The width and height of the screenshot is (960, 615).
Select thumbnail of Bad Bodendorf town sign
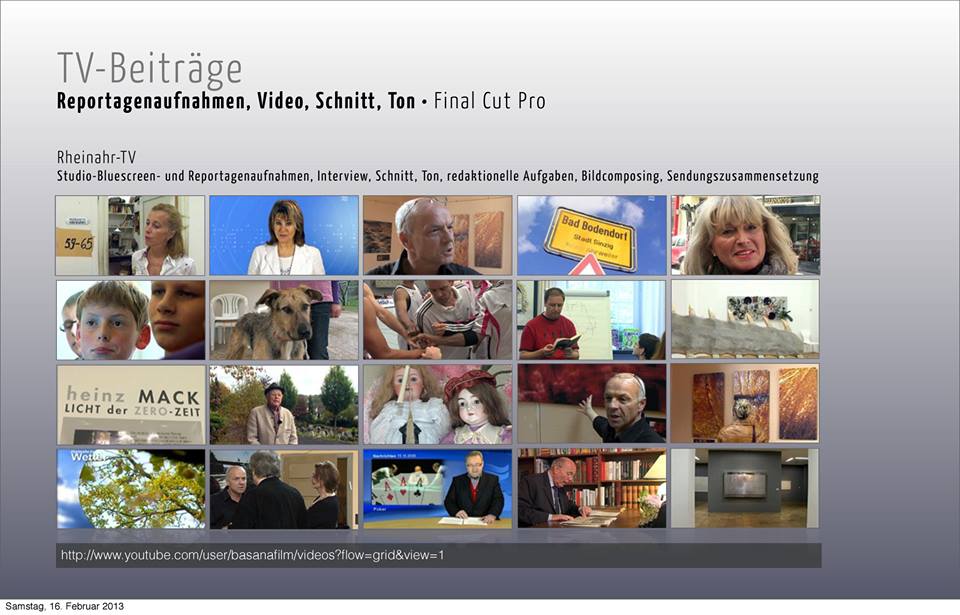coord(591,235)
